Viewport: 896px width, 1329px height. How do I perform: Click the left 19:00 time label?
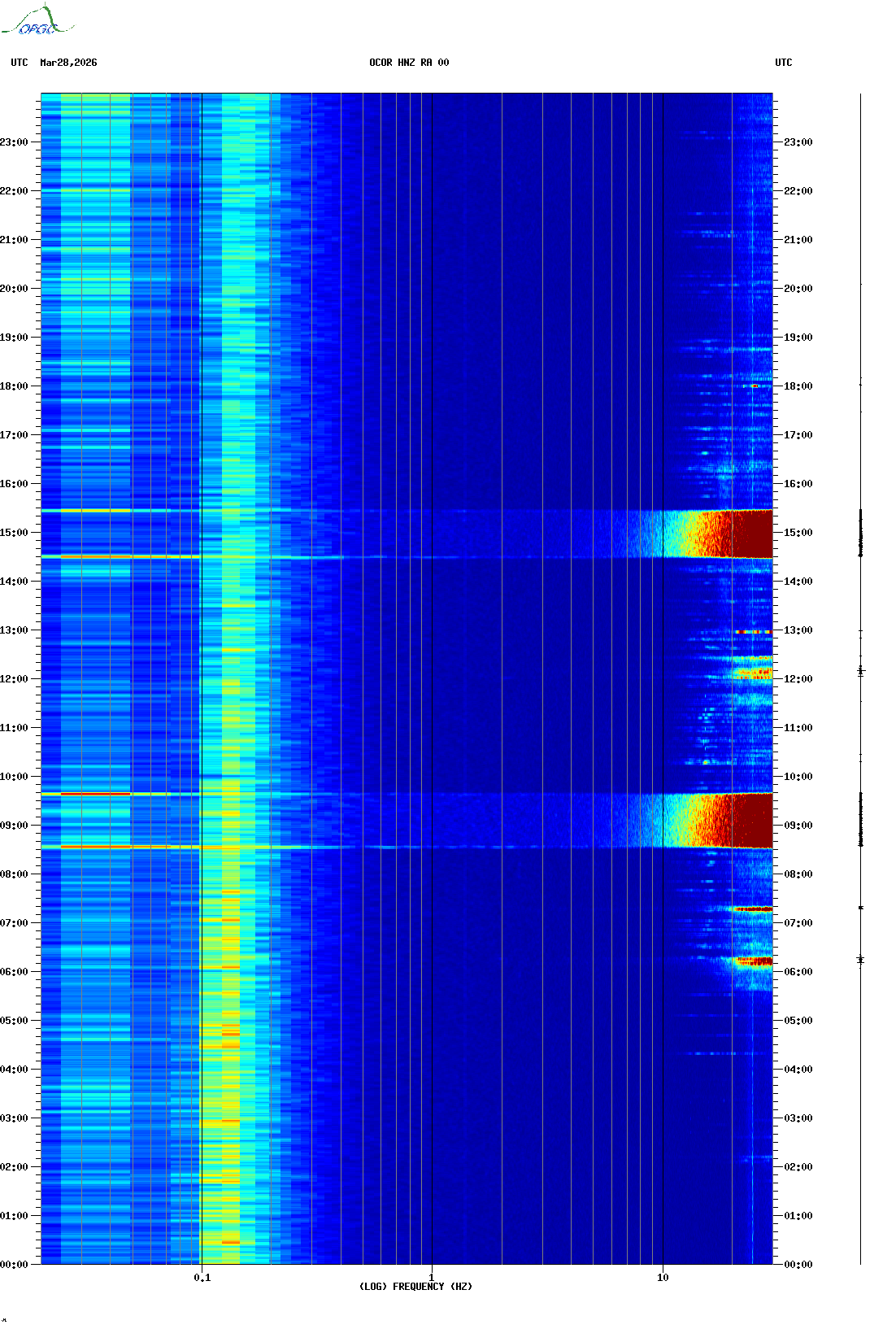[x=14, y=338]
